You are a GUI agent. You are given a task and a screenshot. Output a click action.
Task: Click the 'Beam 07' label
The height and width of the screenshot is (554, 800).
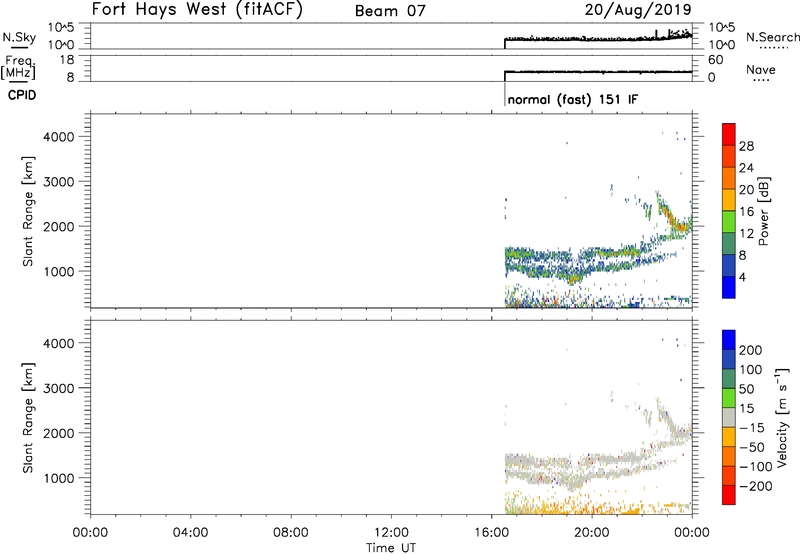[390, 11]
